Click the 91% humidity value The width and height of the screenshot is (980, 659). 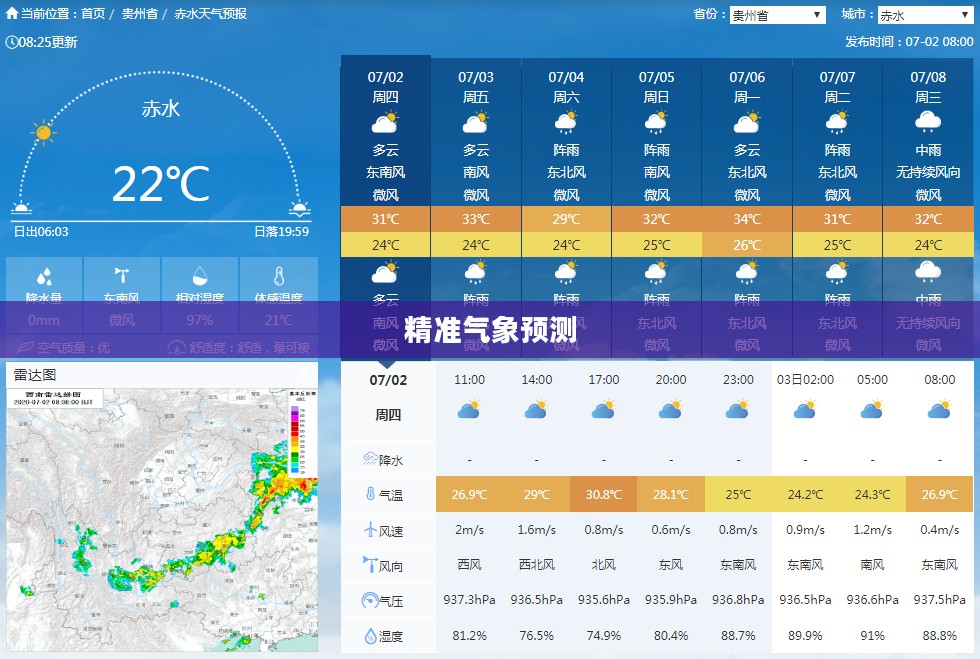tap(872, 636)
